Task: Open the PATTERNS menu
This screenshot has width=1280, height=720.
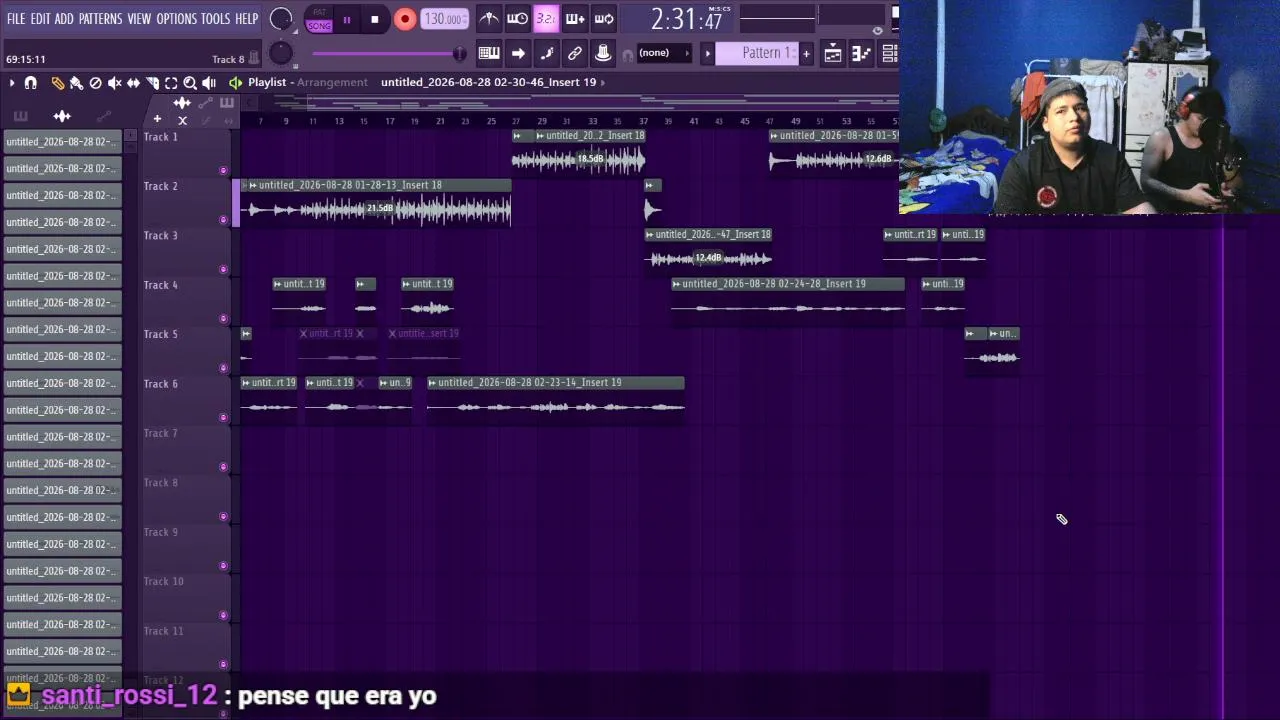Action: pyautogui.click(x=100, y=19)
